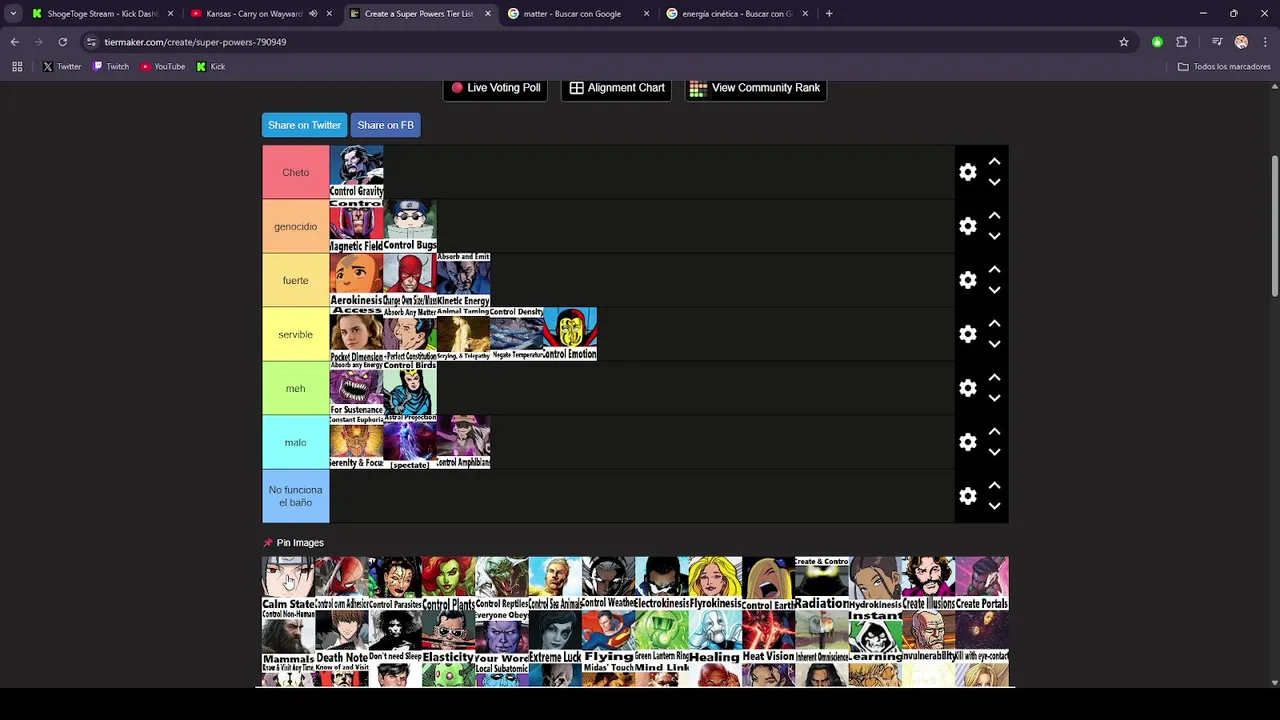Viewport: 1280px width, 720px height.
Task: Open settings gear for malo tier
Action: 967,442
